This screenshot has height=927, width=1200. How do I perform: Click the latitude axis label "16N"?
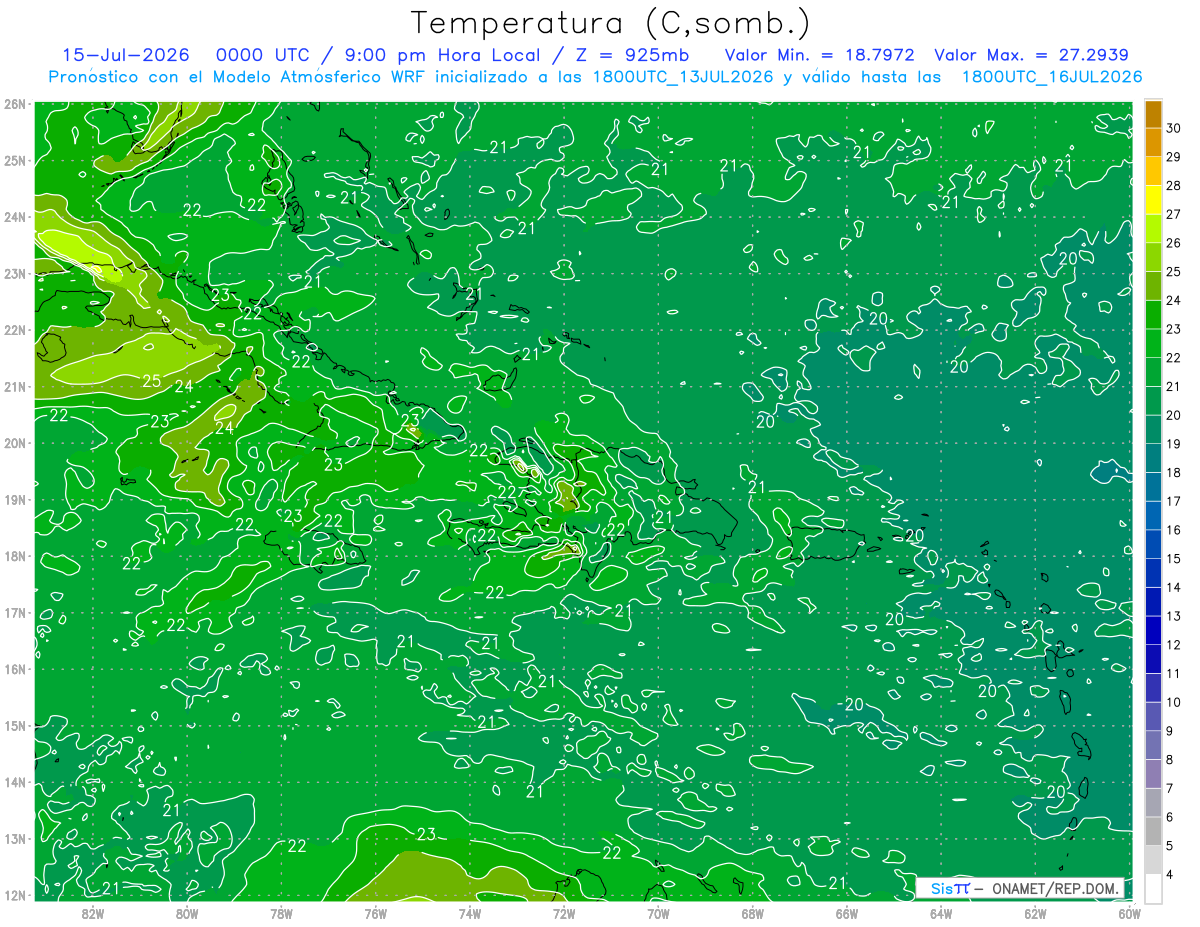pyautogui.click(x=14, y=669)
